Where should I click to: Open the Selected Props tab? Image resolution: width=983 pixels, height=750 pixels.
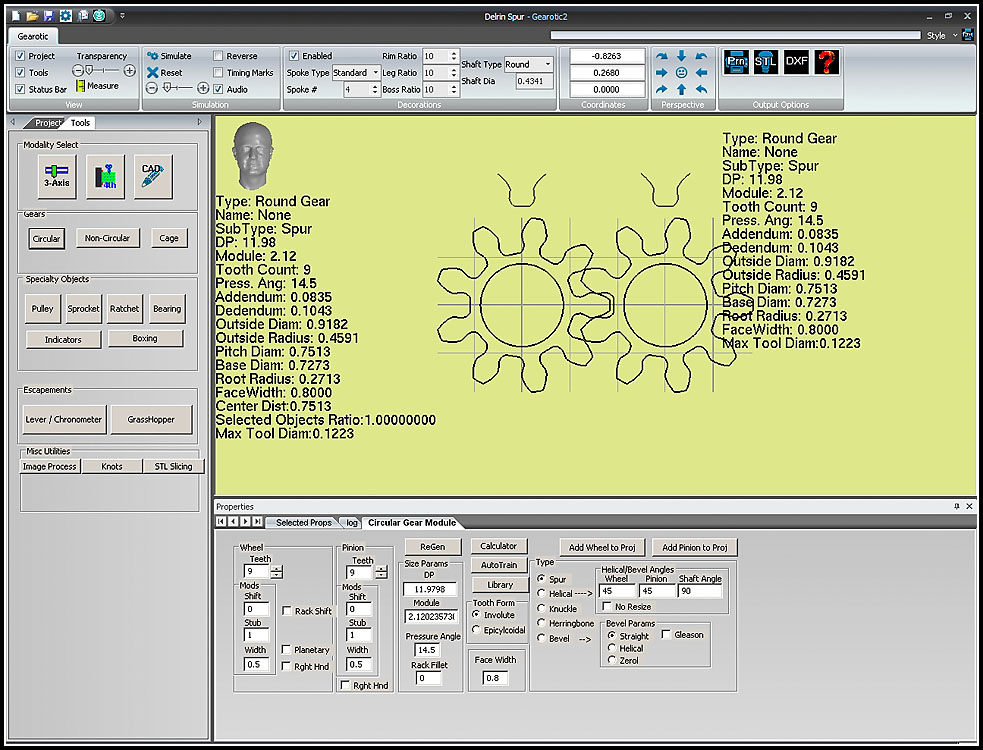(x=303, y=522)
